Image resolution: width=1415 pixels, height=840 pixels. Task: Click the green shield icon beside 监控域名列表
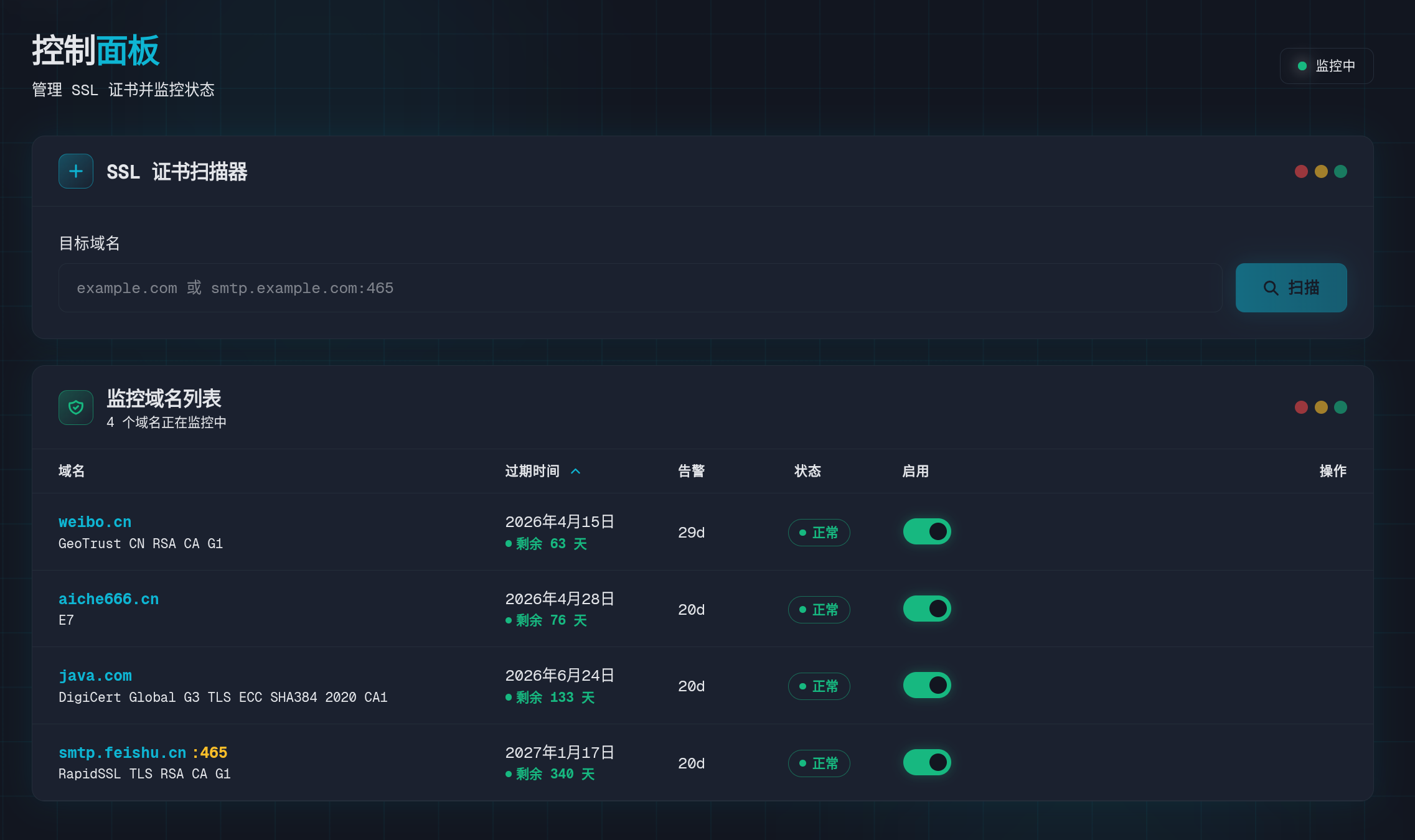[x=76, y=408]
